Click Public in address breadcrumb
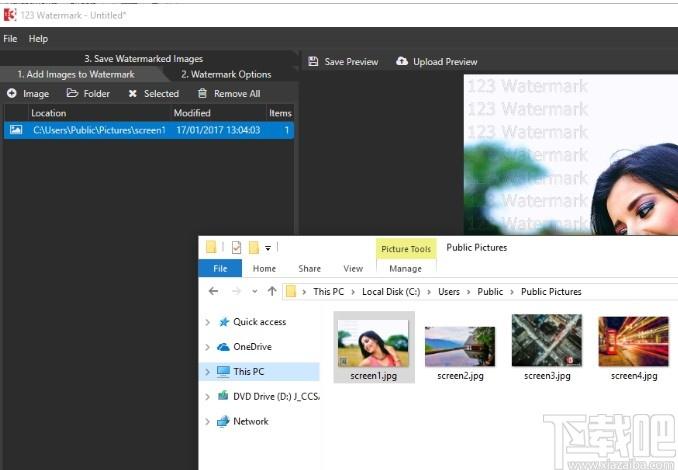The image size is (678, 470). [x=490, y=292]
